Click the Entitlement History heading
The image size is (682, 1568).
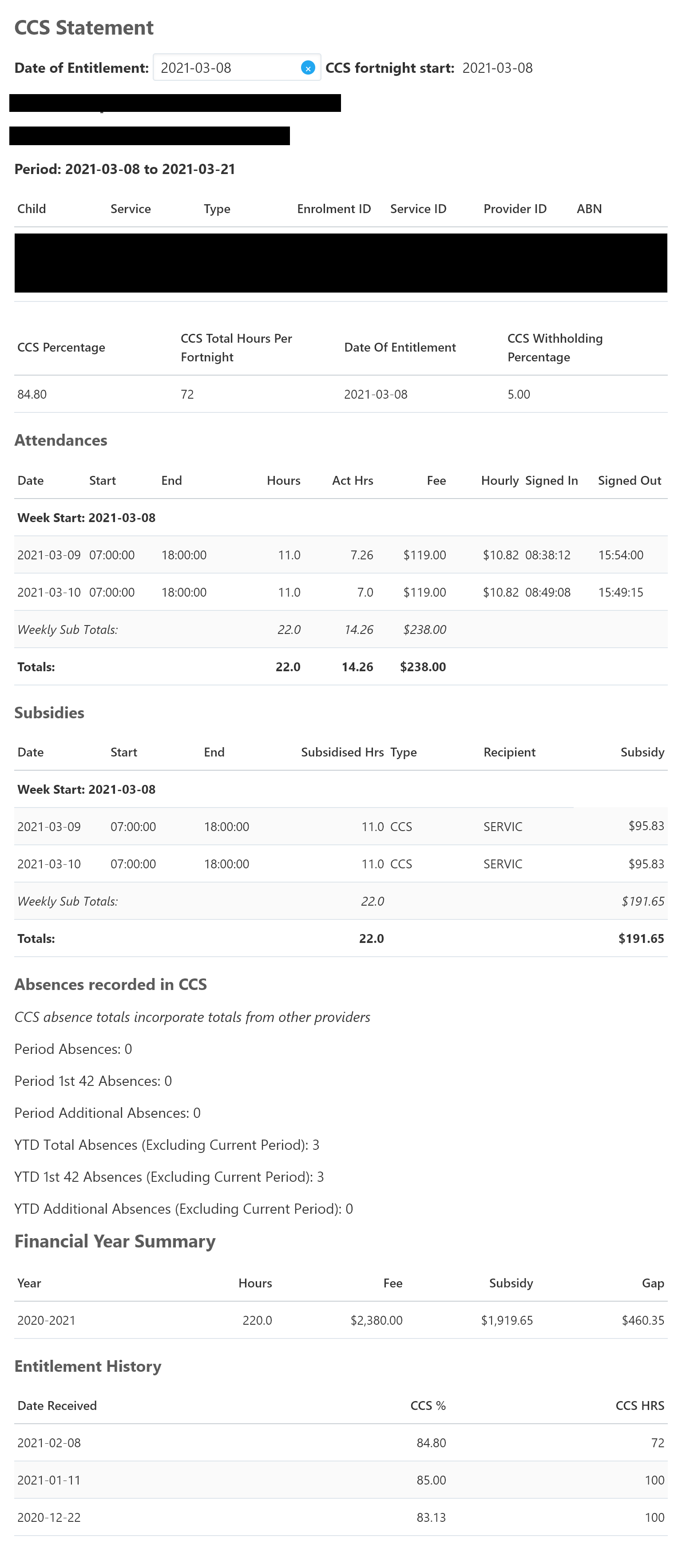coord(87,1366)
